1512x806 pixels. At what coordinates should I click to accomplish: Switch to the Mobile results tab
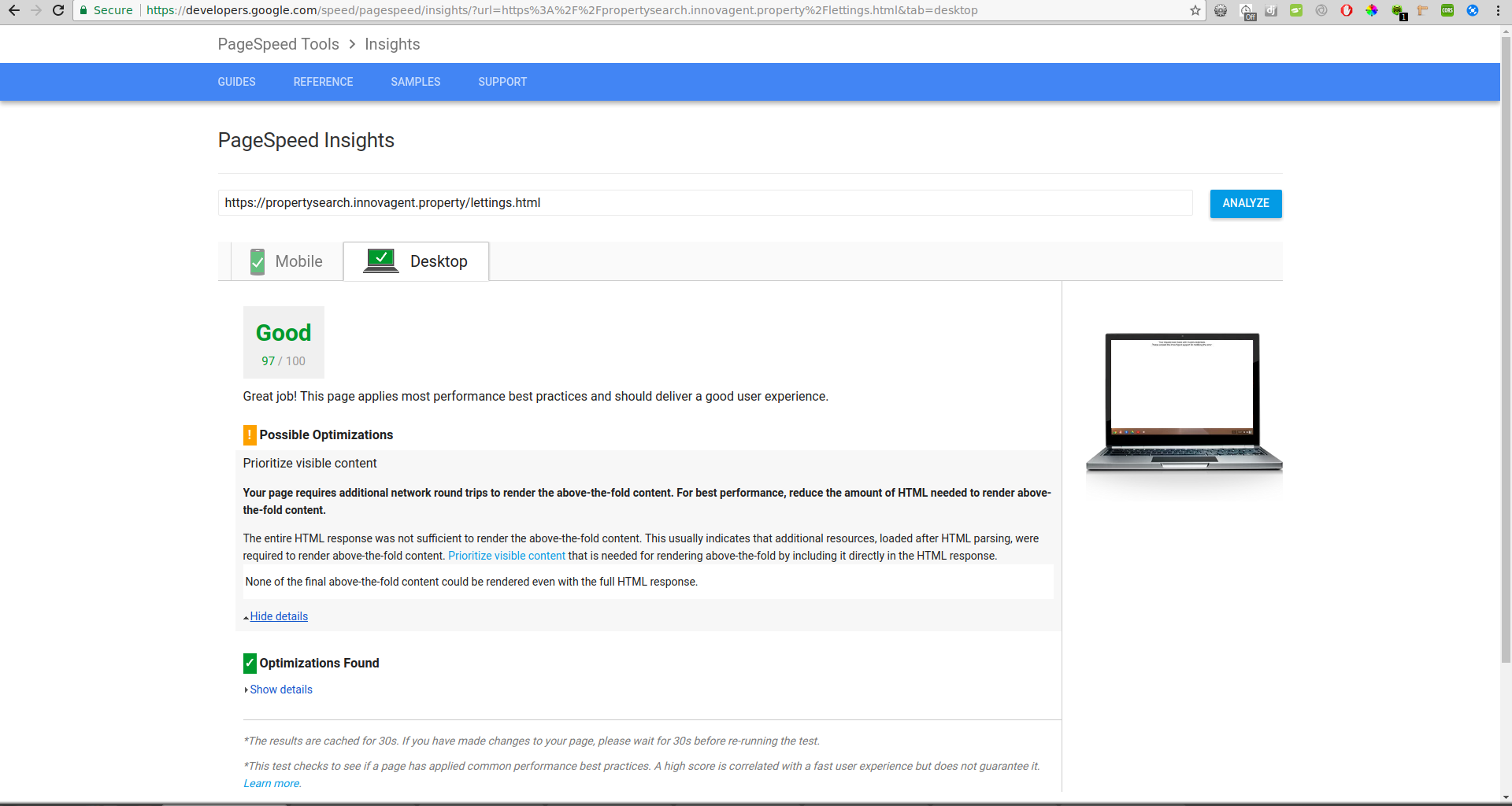point(287,261)
